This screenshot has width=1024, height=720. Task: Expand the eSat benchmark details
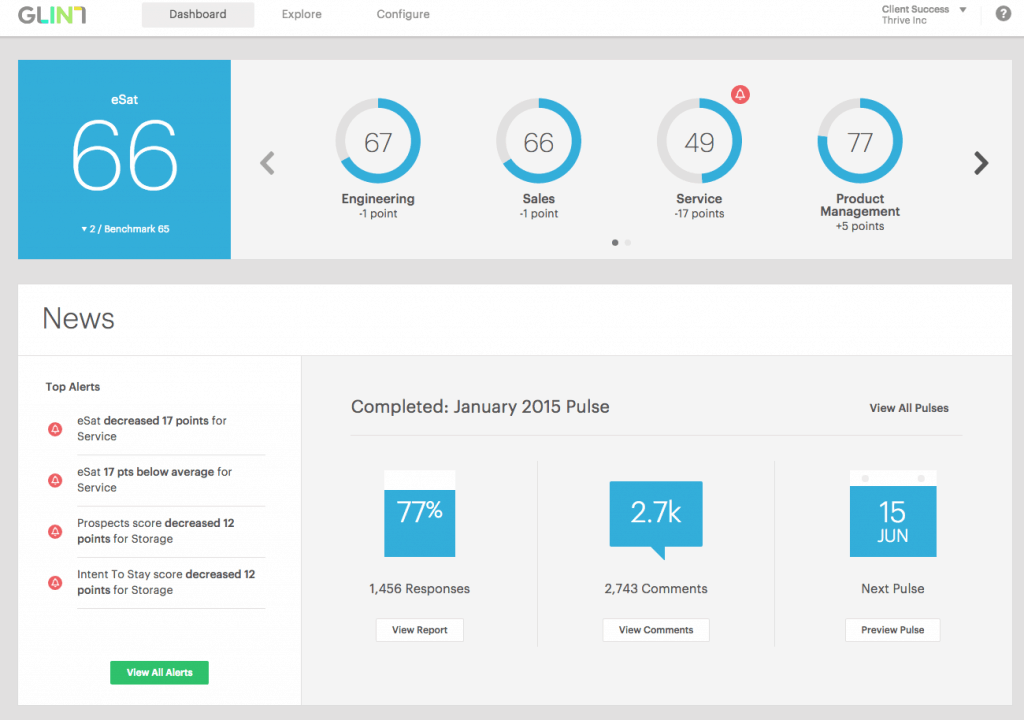124,228
